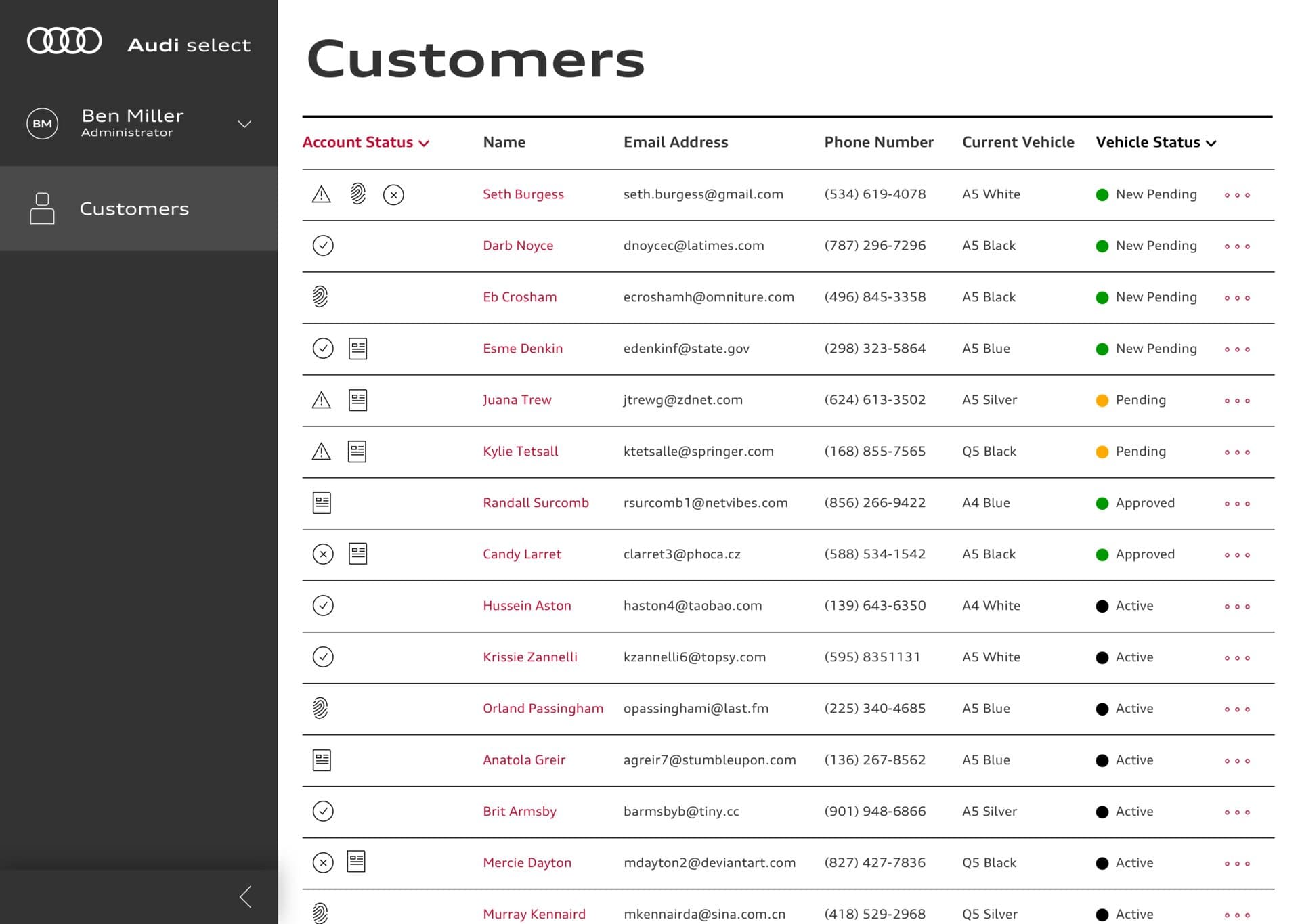Click the checkmark icon beside Brit Armsby
1300x924 pixels.
click(x=323, y=811)
